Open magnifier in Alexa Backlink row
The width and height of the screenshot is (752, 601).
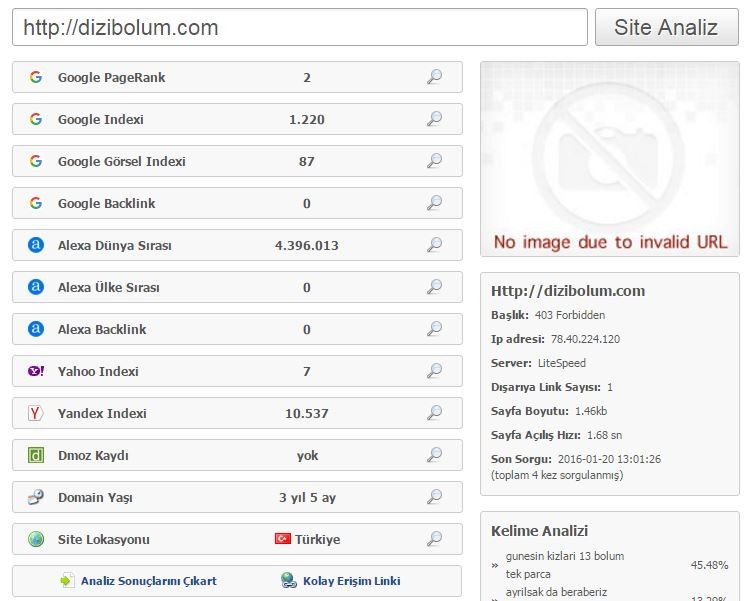pos(435,329)
